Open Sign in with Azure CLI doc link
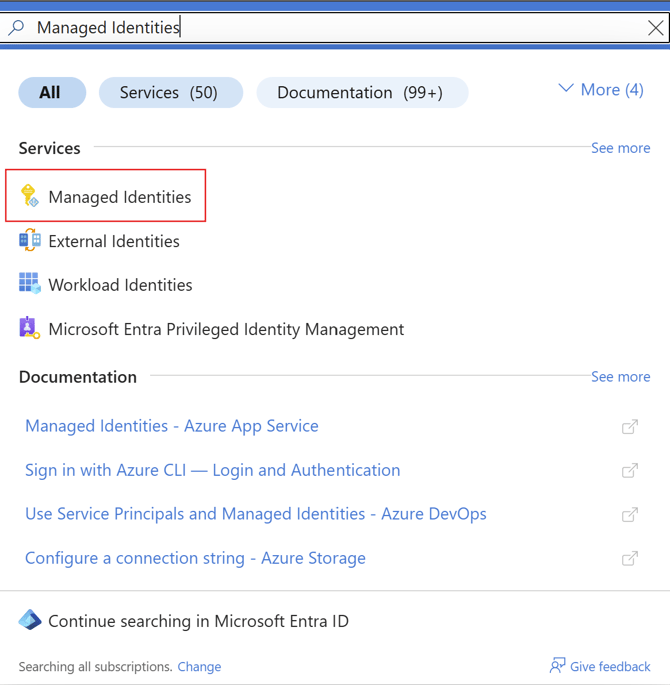The image size is (670, 685). (212, 470)
